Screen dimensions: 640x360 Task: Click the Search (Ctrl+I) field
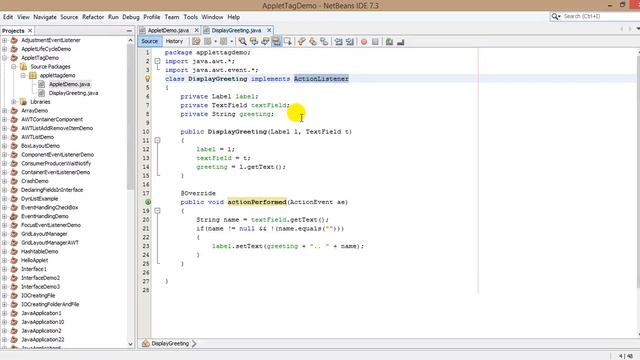(600, 16)
